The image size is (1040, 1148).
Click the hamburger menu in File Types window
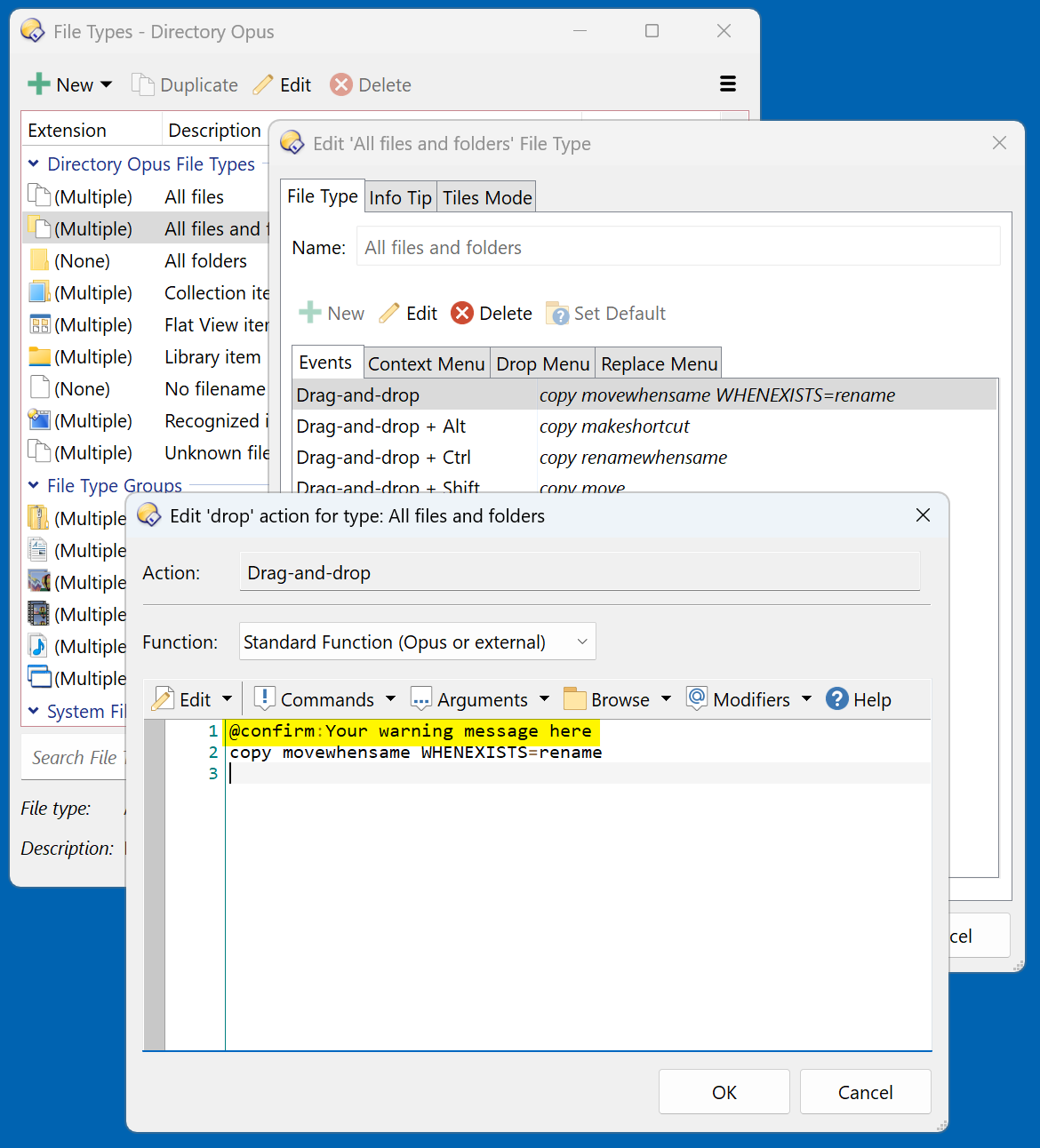pyautogui.click(x=727, y=84)
